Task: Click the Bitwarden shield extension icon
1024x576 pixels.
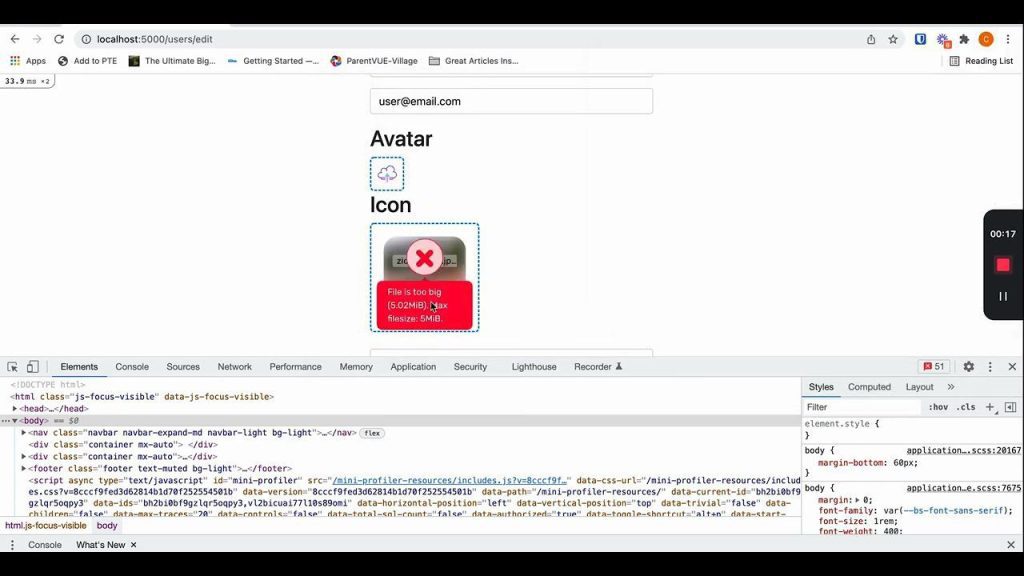Action: (920, 39)
